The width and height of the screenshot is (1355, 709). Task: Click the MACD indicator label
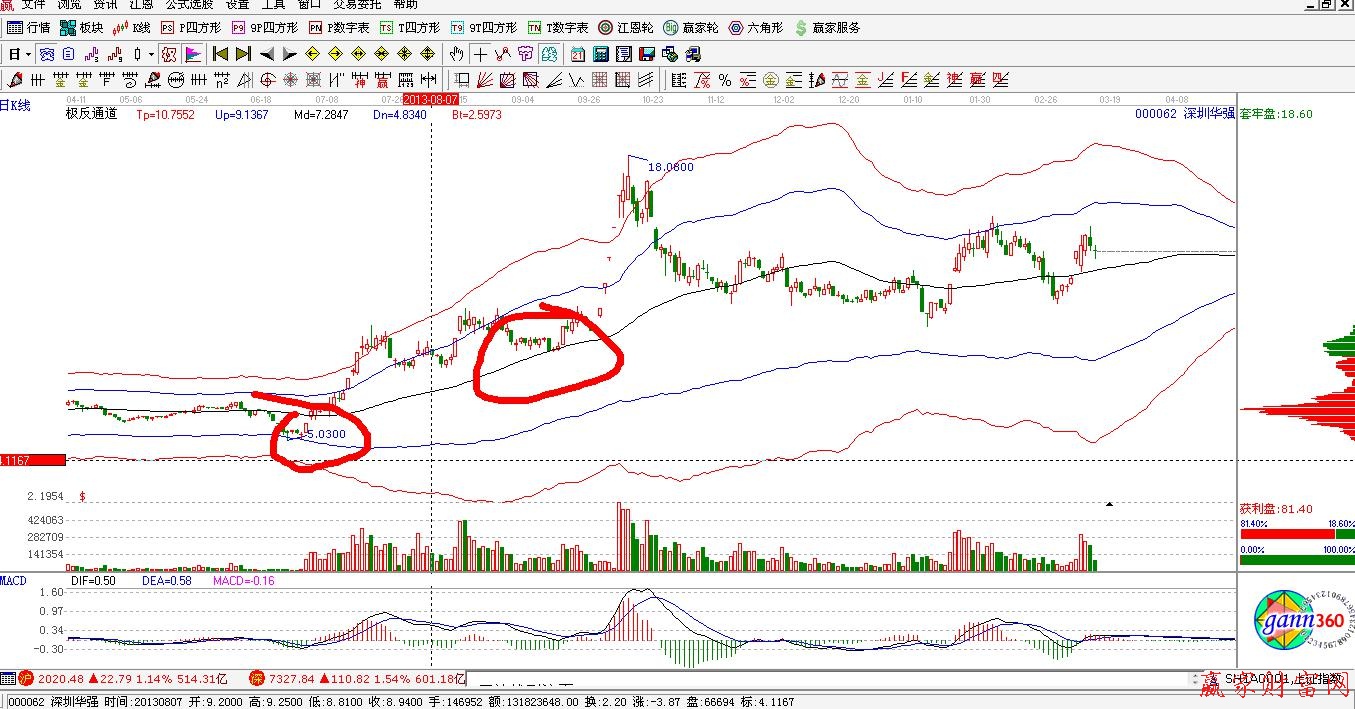(x=14, y=581)
